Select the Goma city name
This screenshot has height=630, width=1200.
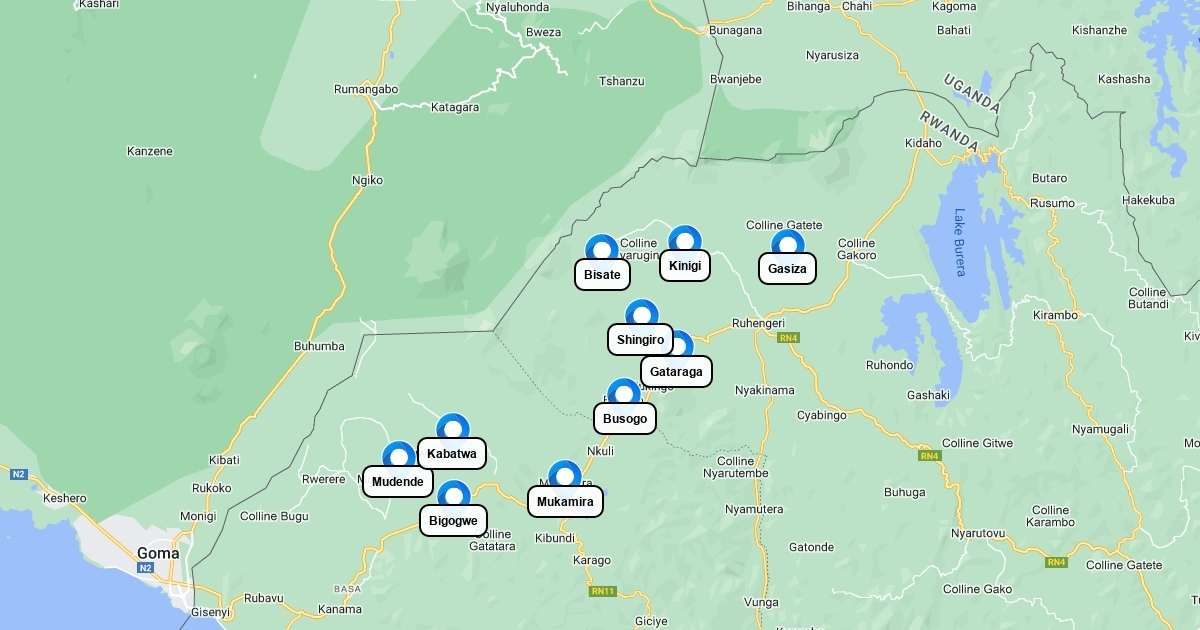point(158,553)
